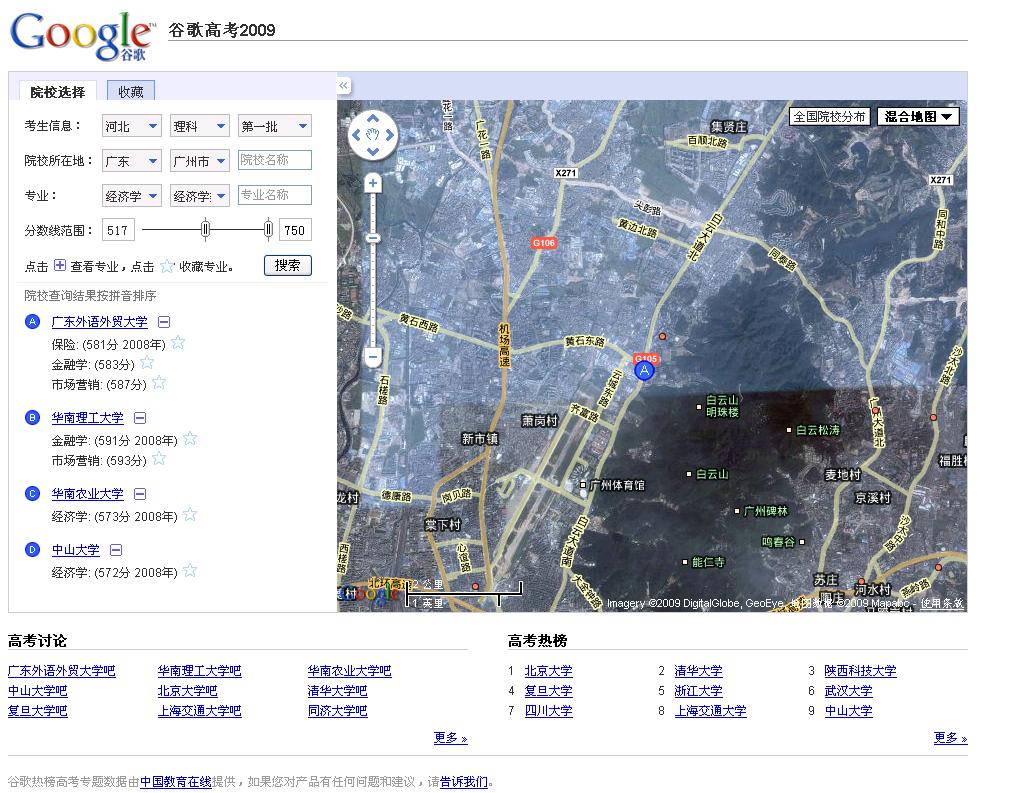Click the 院校名称 input field
1017x793 pixels.
[275, 160]
